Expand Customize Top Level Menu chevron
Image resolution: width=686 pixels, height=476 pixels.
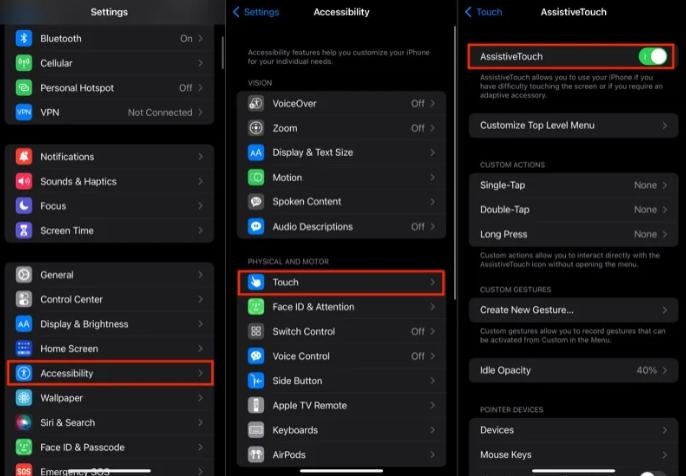(x=665, y=126)
